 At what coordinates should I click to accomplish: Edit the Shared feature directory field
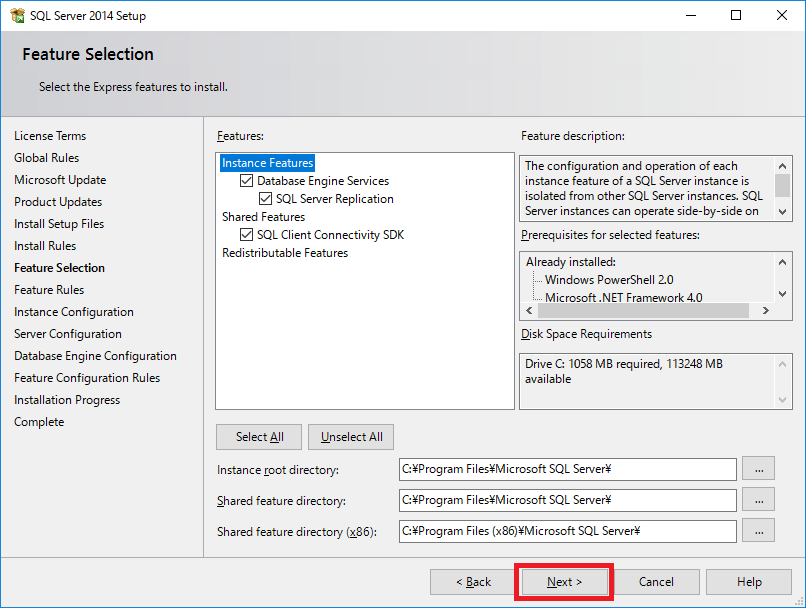click(x=567, y=500)
